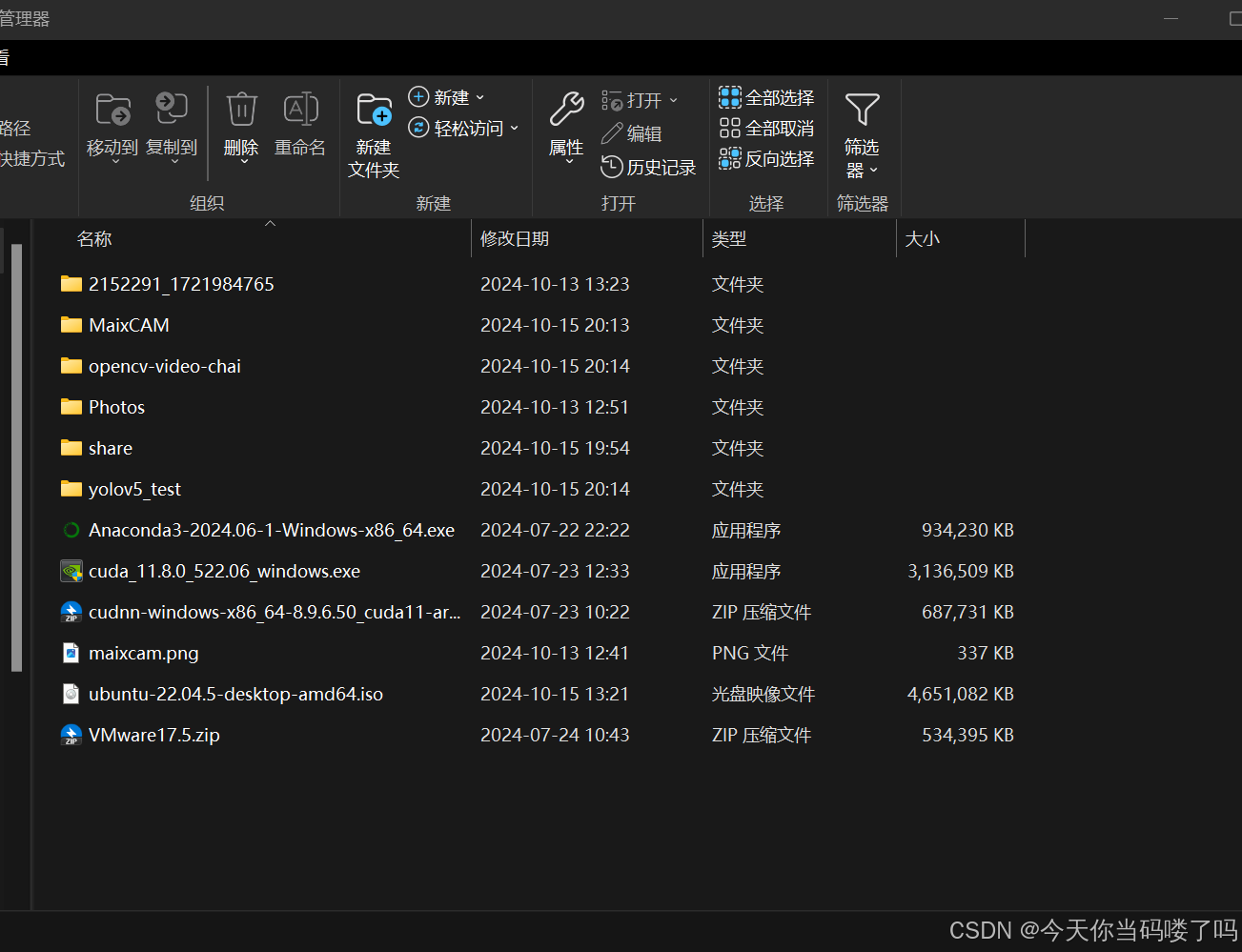Select the folder name MaixCAM
The height and width of the screenshot is (952, 1242).
coord(129,325)
